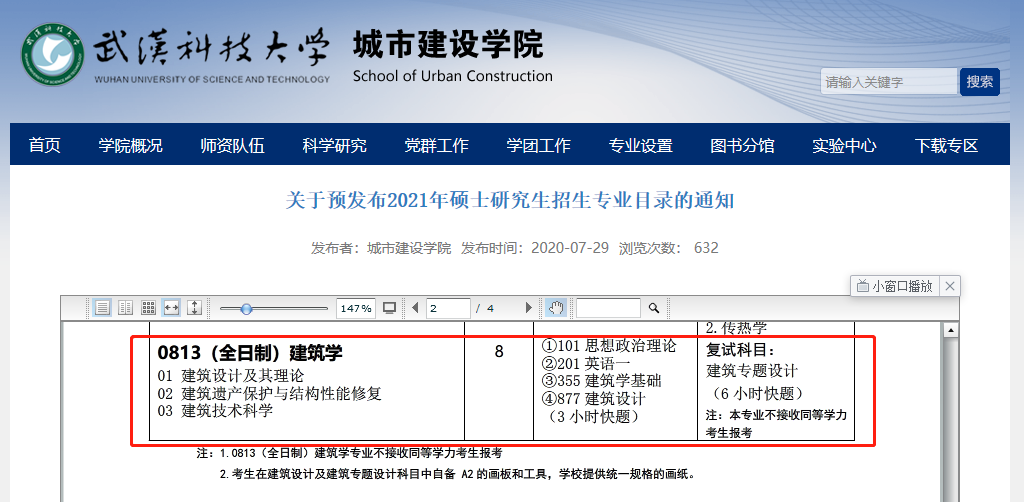Switch to thumbnail grid view
The height and width of the screenshot is (502, 1024).
[x=148, y=308]
